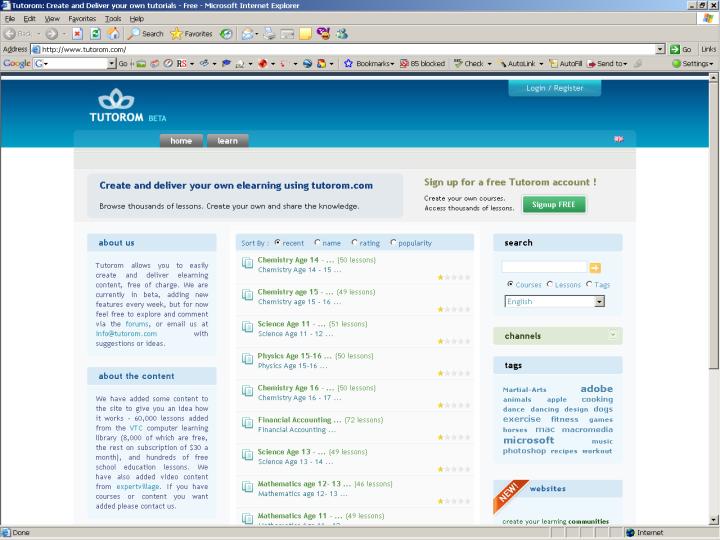Click the IE Stop page loading icon
The height and width of the screenshot is (540, 720).
coord(77,34)
